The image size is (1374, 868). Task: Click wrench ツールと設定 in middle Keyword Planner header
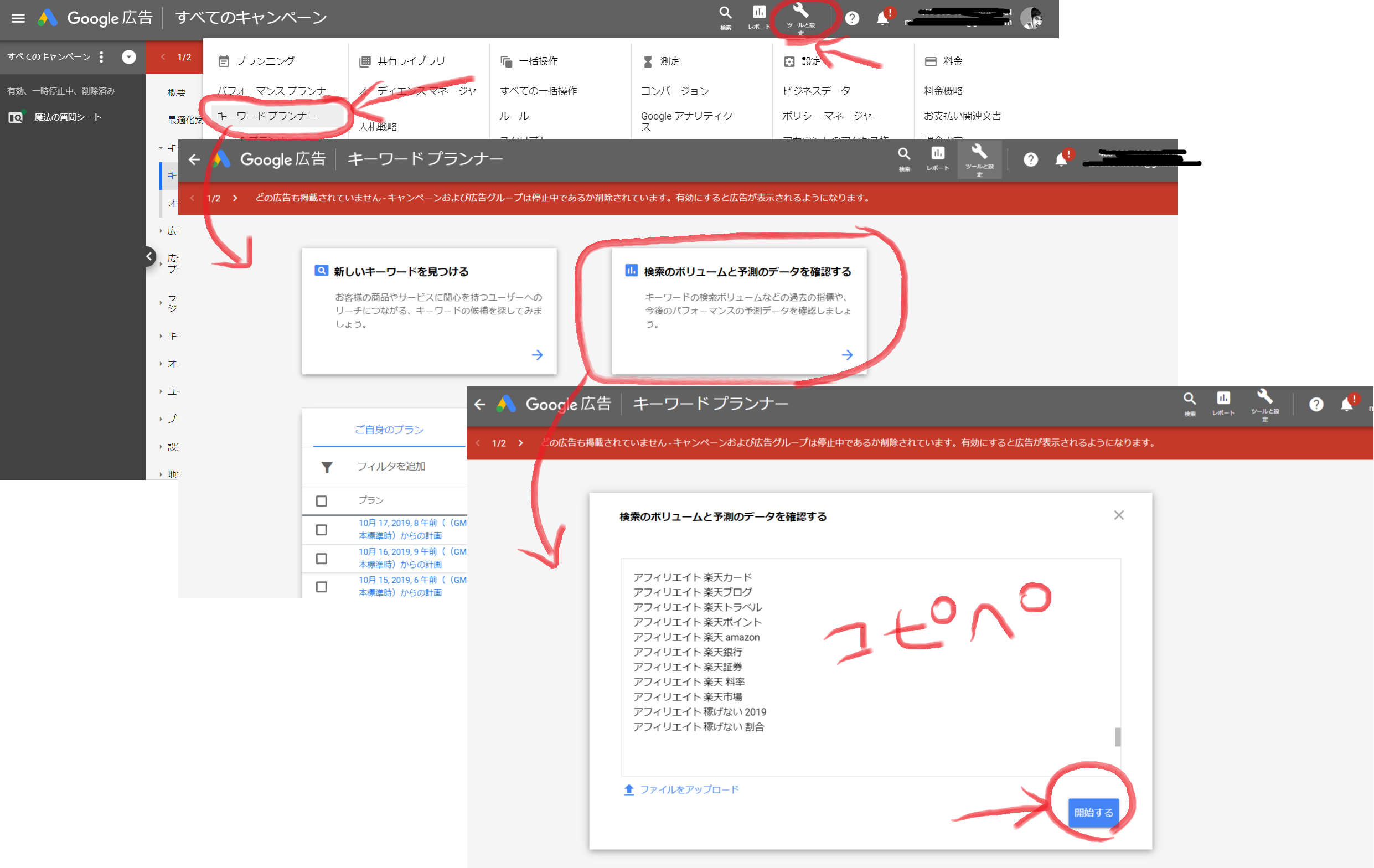pyautogui.click(x=979, y=160)
